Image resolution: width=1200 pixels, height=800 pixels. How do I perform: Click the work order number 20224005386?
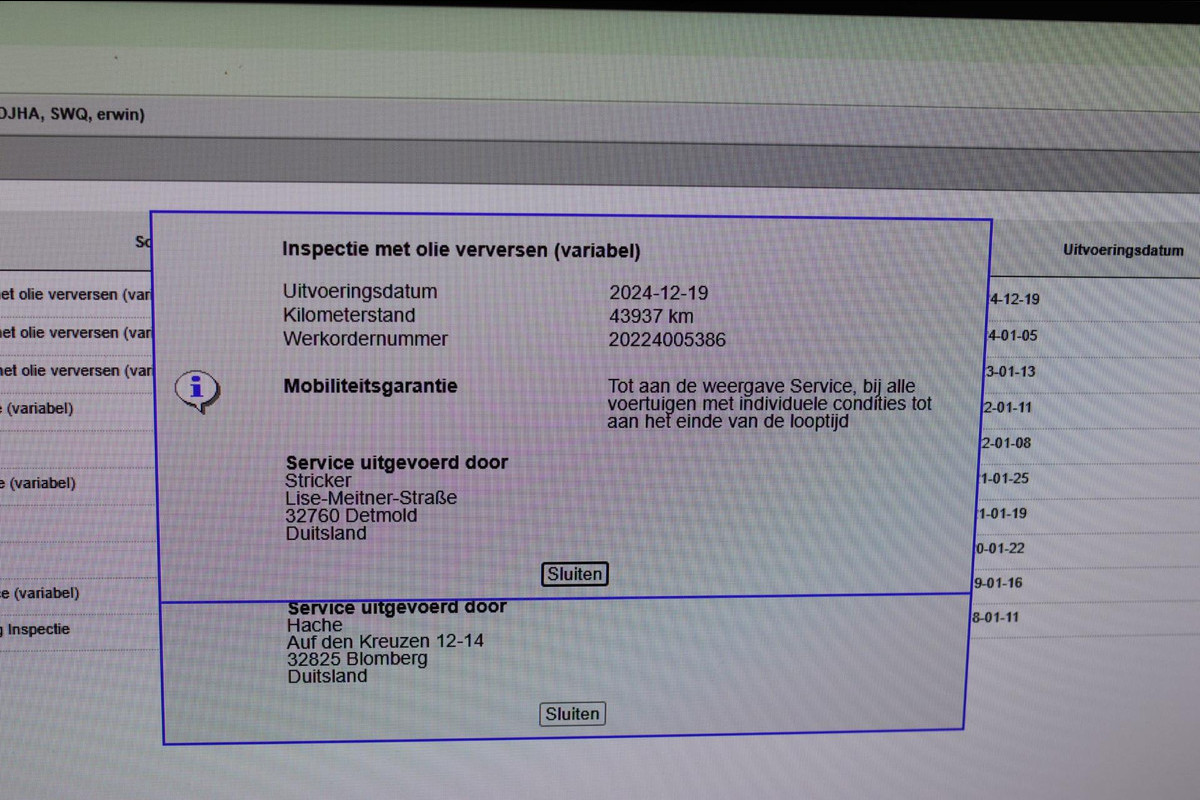667,340
